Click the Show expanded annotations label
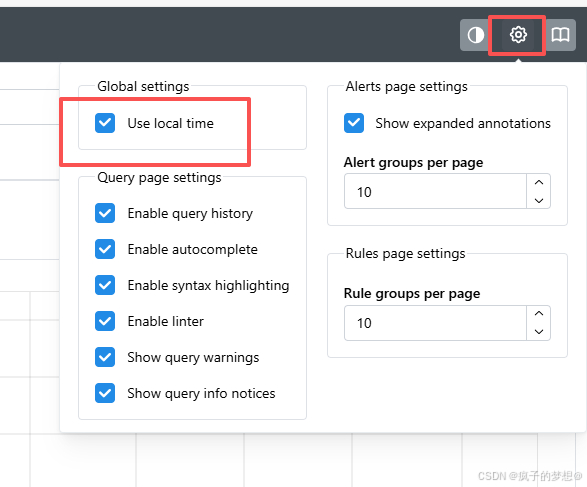This screenshot has height=487, width=587. 463,124
